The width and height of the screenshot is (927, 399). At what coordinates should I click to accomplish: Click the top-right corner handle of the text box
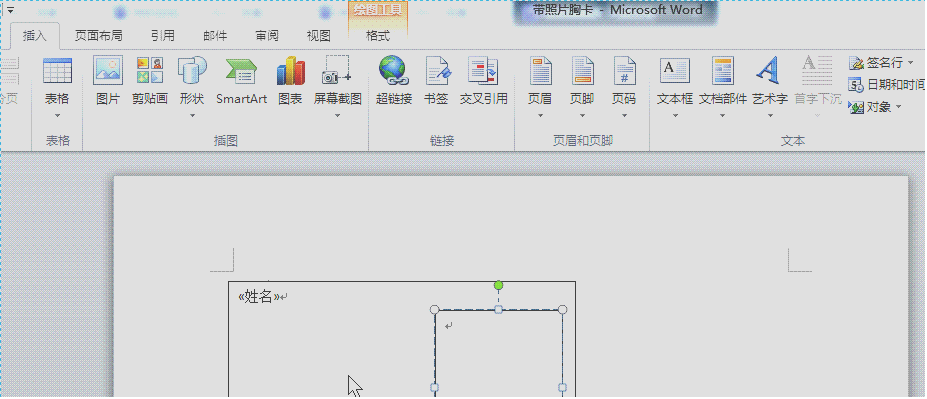pyautogui.click(x=563, y=310)
